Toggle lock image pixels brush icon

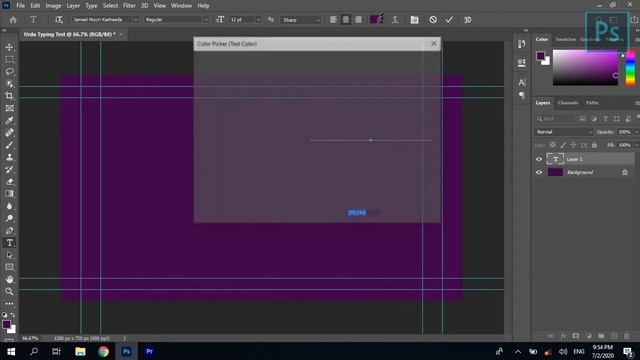point(563,145)
